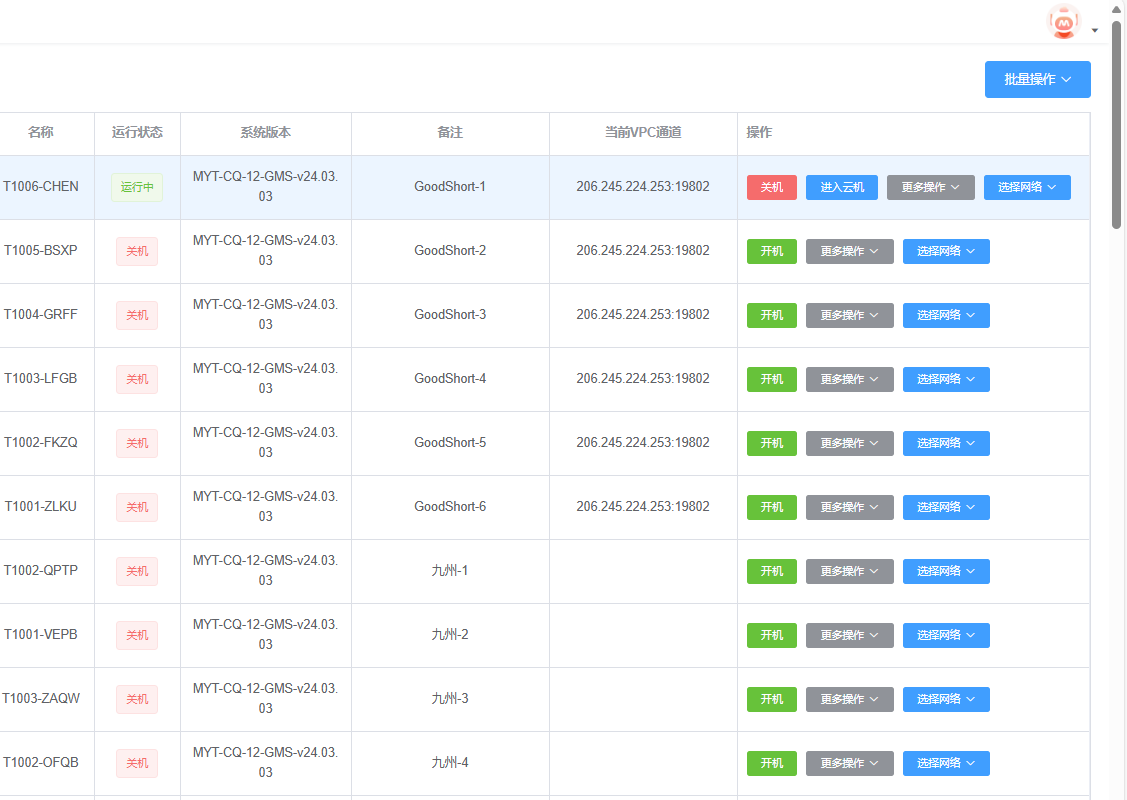1127x800 pixels.
Task: Click the 当前VPC通道 column header
Action: pos(643,132)
